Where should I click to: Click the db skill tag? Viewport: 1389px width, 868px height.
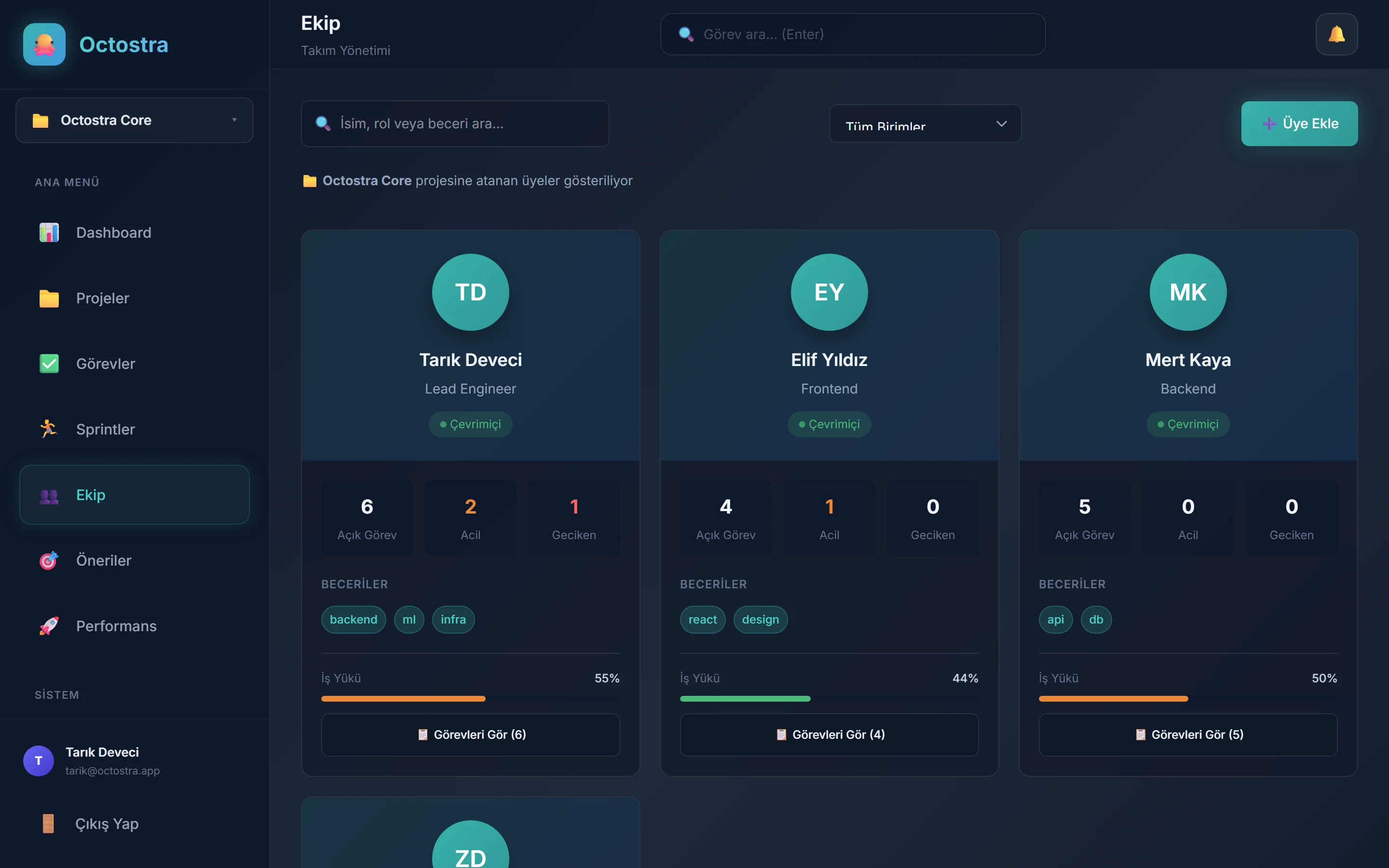tap(1096, 620)
